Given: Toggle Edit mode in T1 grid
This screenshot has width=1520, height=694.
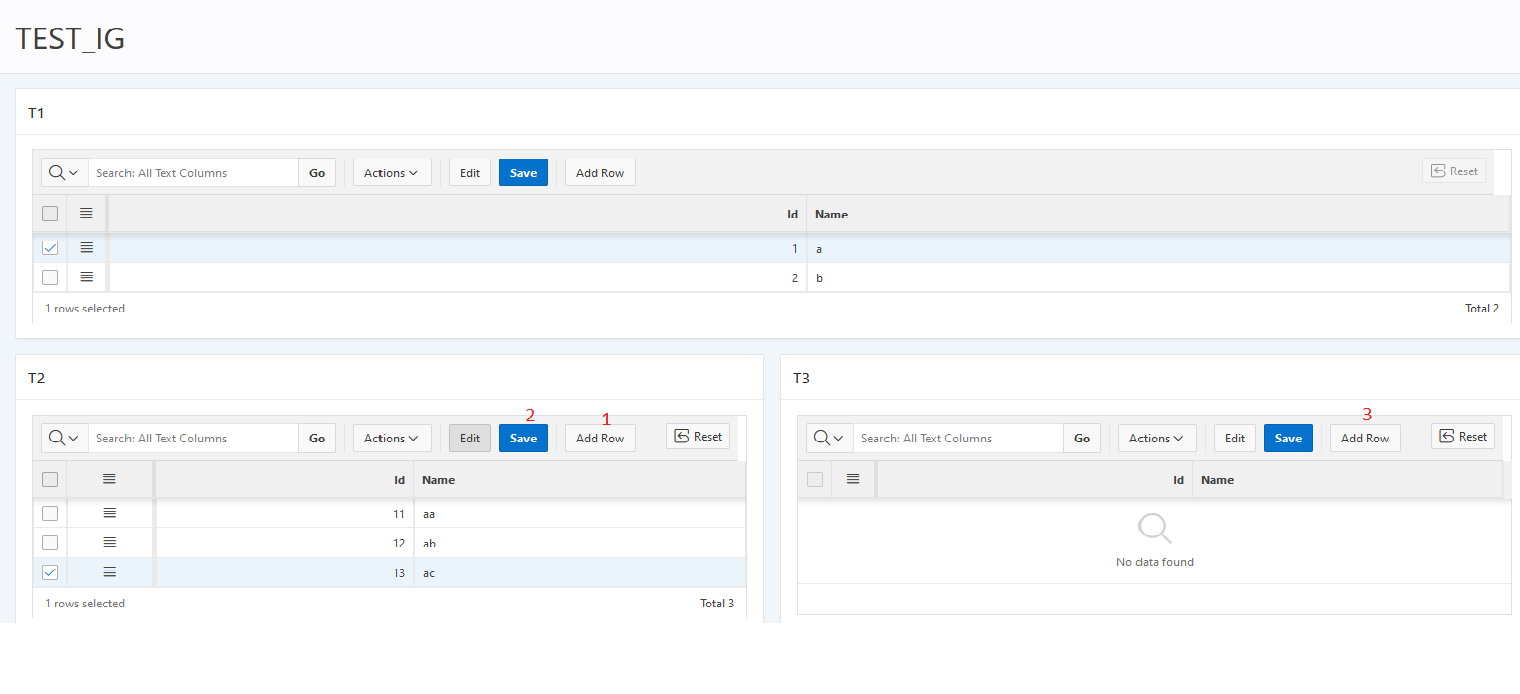Looking at the screenshot, I should [470, 172].
